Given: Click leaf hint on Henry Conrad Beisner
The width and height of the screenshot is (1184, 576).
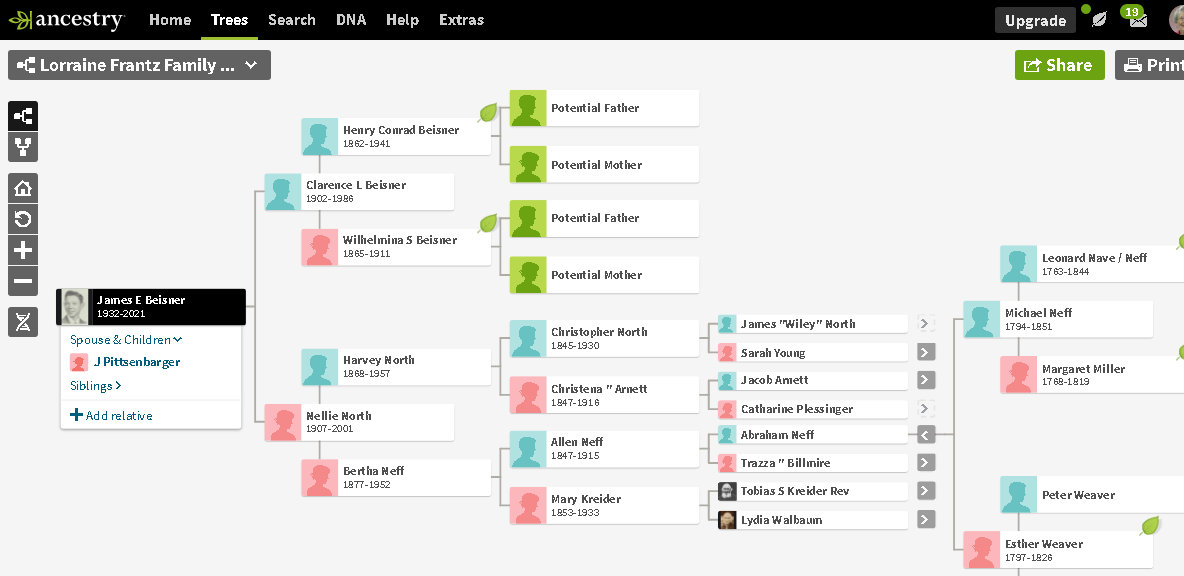Looking at the screenshot, I should 487,112.
